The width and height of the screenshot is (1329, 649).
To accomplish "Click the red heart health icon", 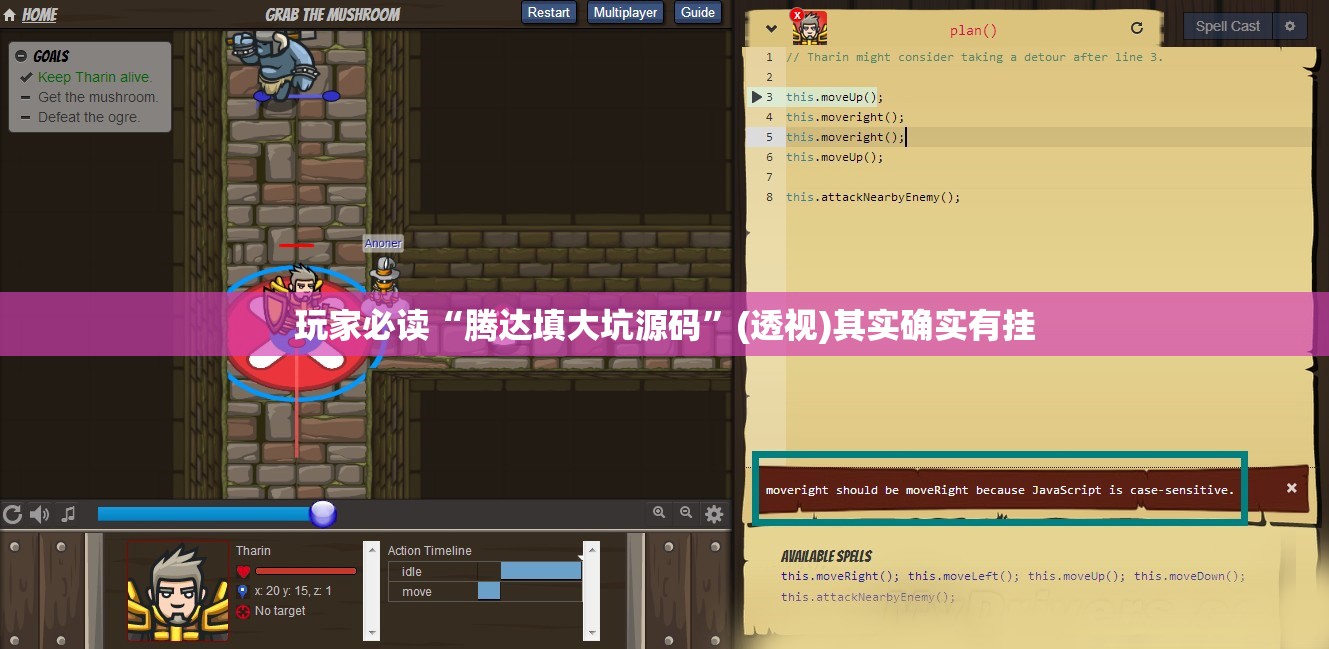I will [243, 571].
